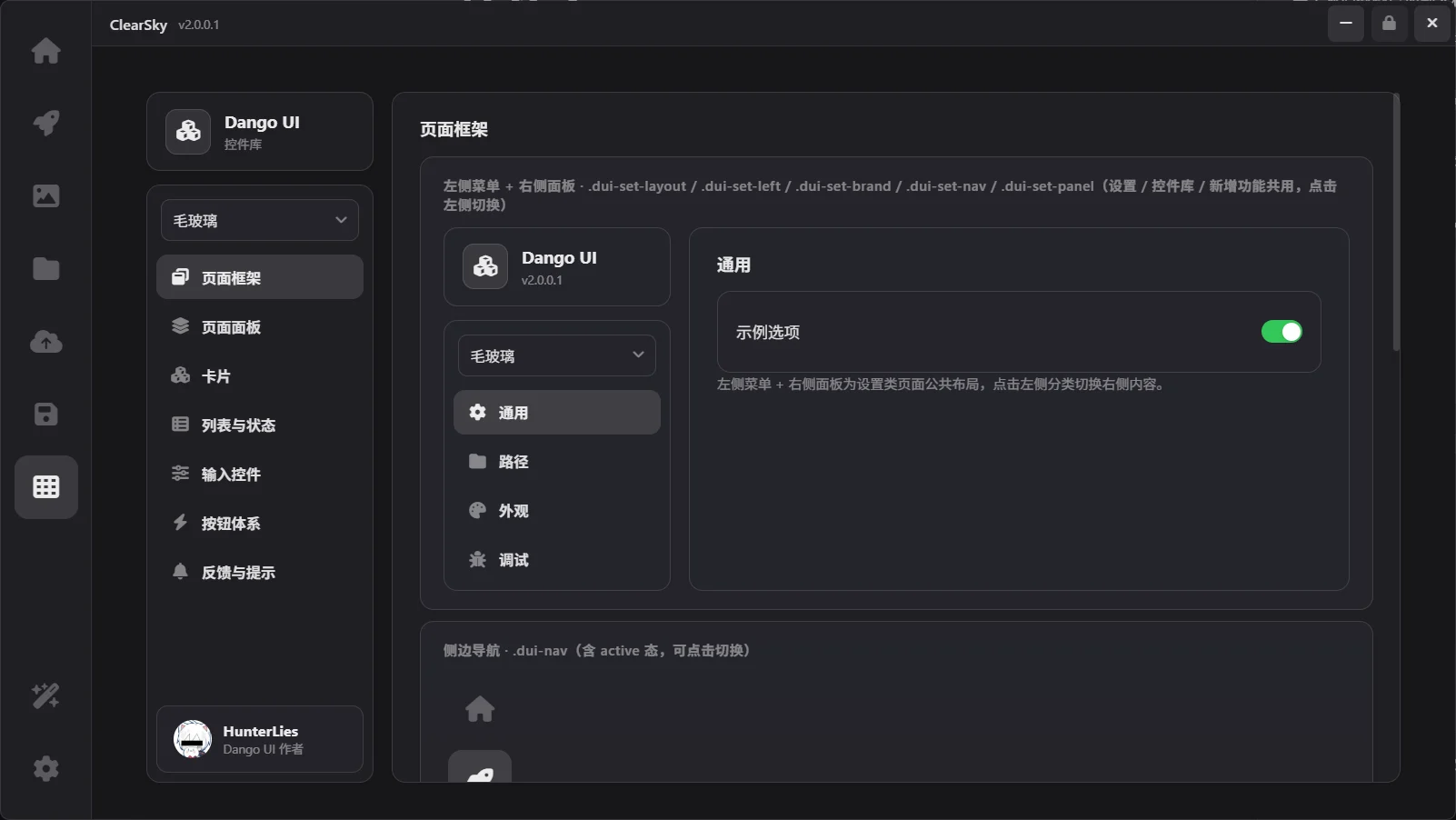Viewport: 1456px width, 820px height.
Task: Go to 卡片 menu item
Action: click(260, 375)
